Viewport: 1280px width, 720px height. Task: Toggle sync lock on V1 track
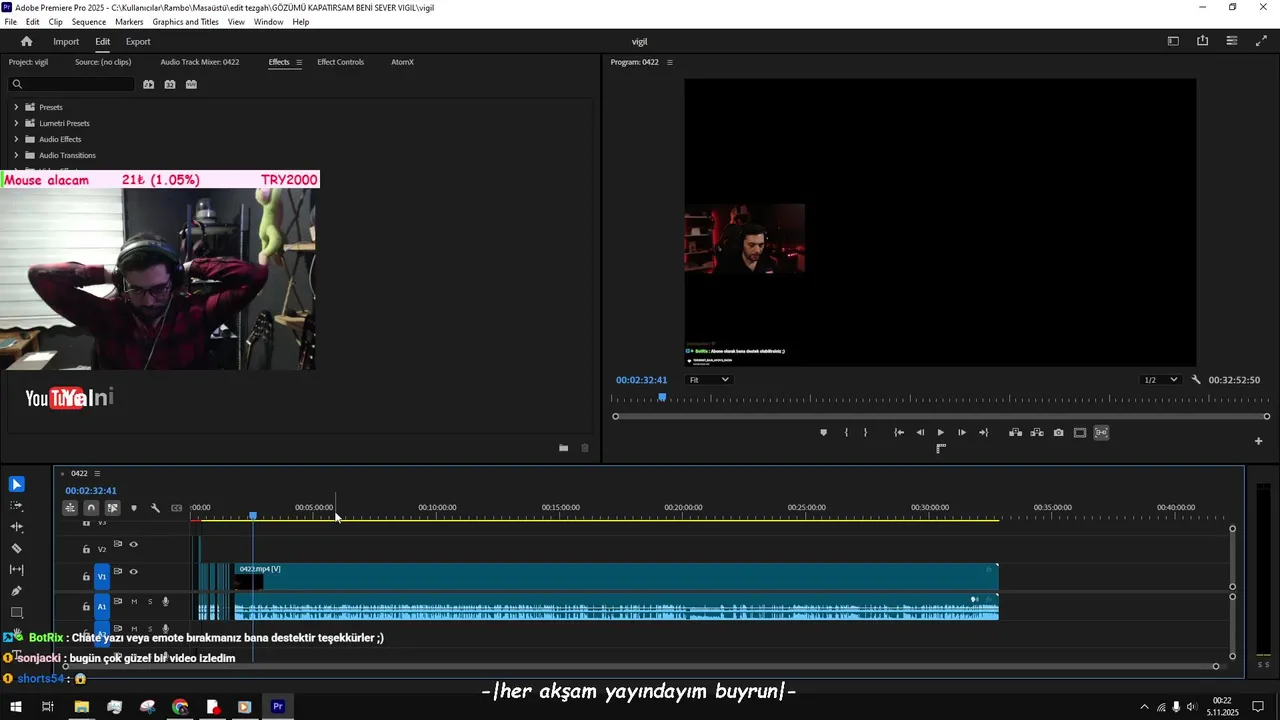118,572
